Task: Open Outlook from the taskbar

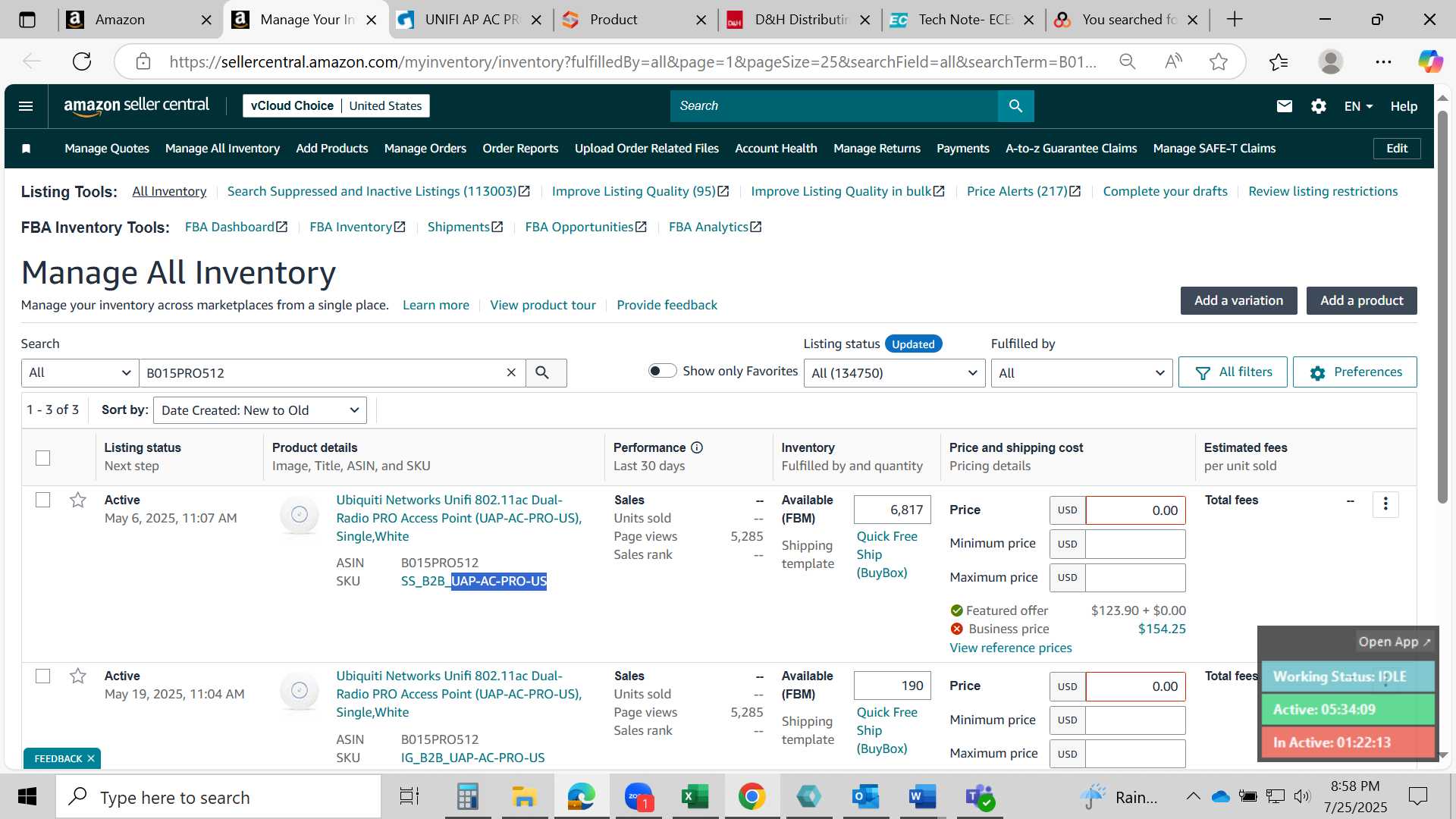Action: (864, 797)
